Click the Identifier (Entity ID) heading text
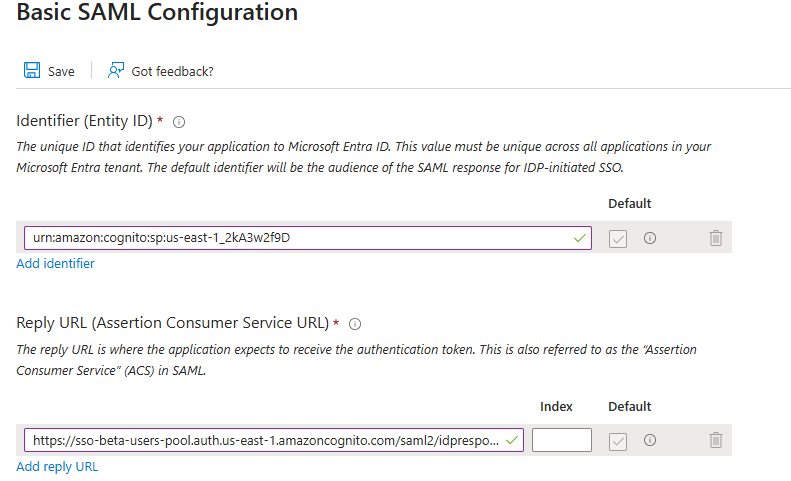This screenshot has width=791, height=481. tap(84, 121)
